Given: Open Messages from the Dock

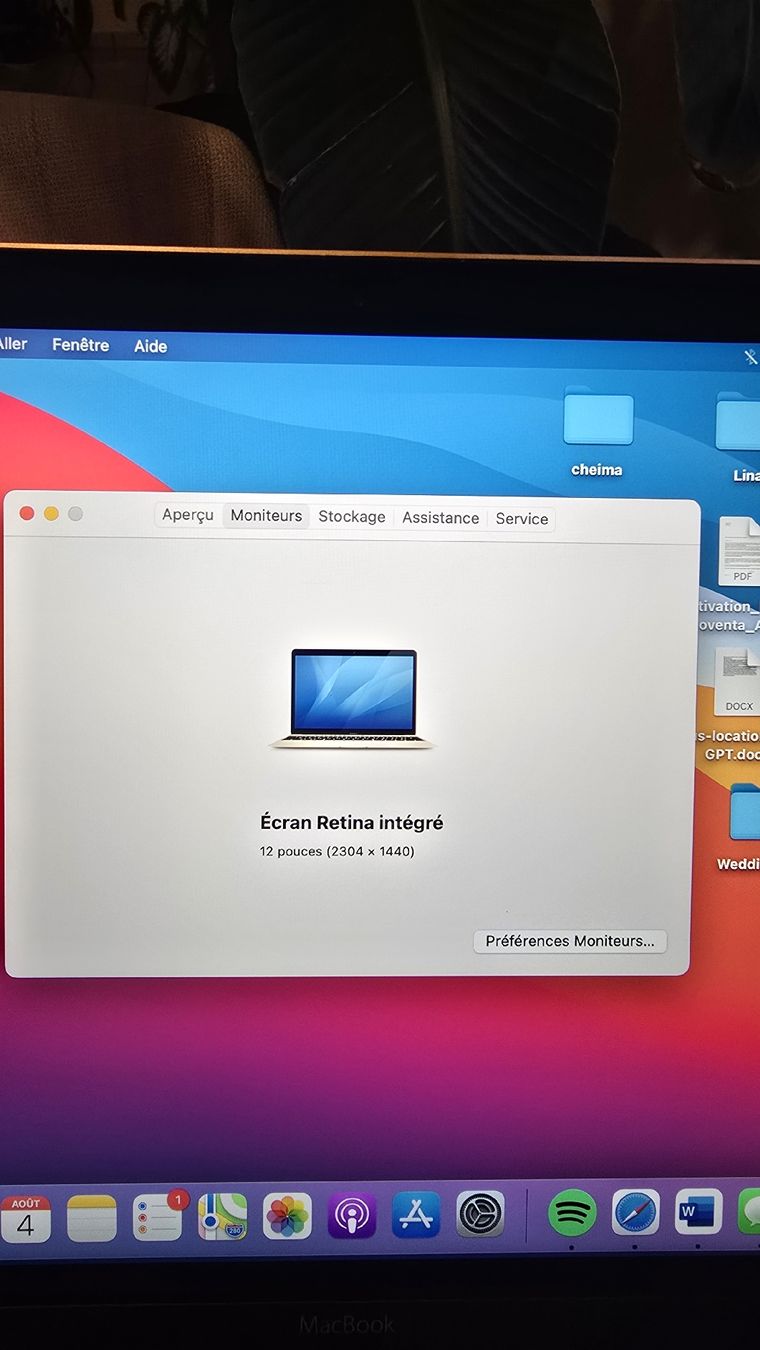Looking at the screenshot, I should [x=750, y=1212].
